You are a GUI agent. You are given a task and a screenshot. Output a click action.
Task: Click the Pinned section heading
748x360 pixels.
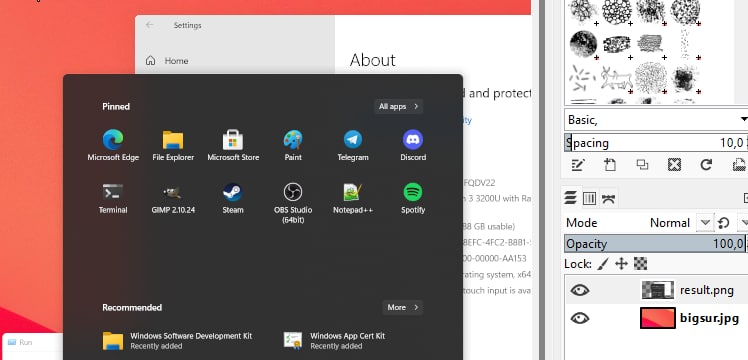point(116,106)
